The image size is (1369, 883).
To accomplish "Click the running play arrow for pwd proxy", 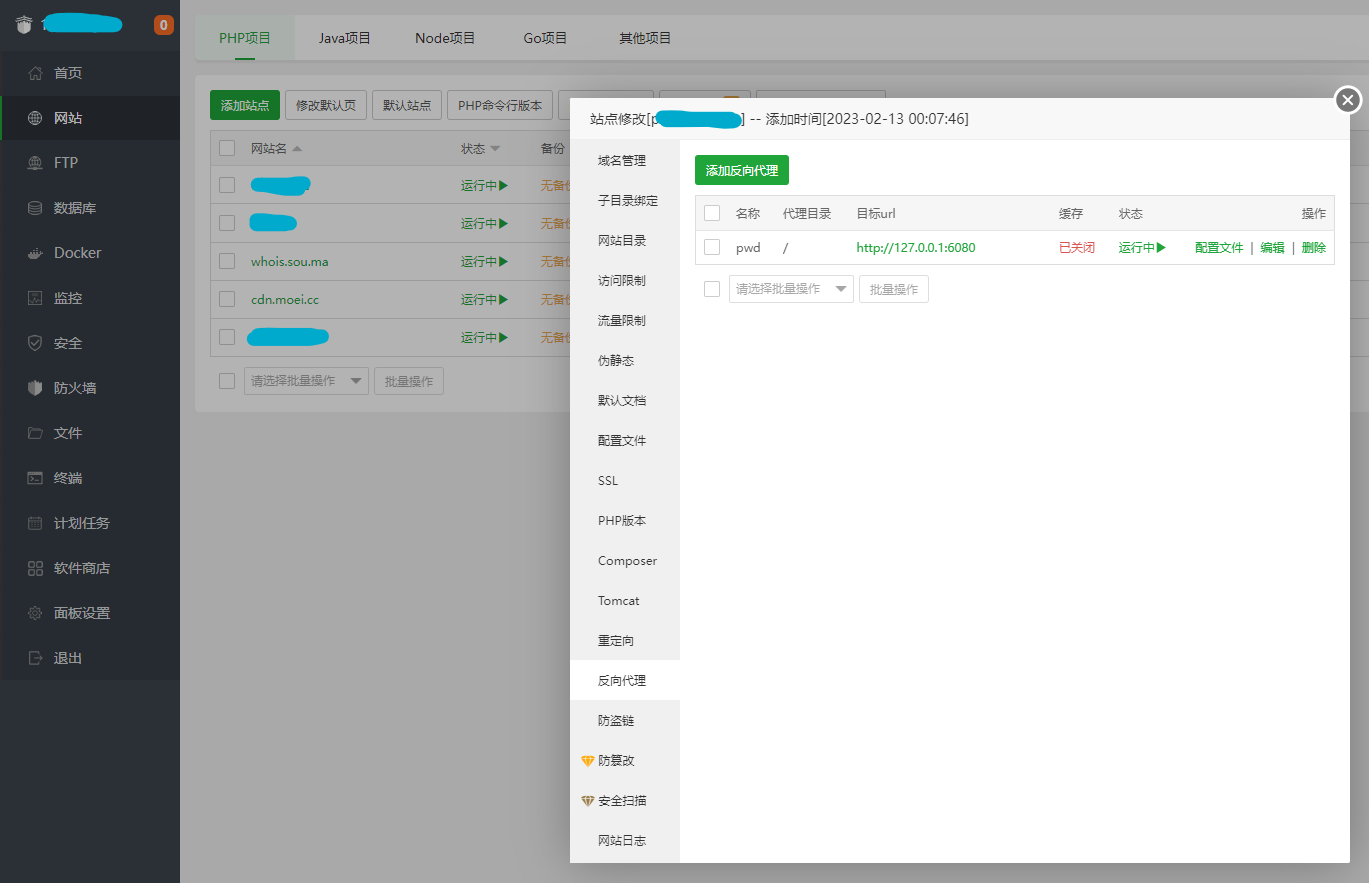I will [1161, 248].
